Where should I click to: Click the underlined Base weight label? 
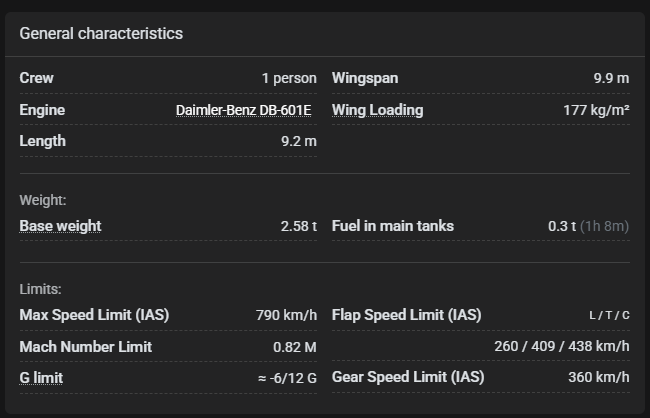[60, 226]
